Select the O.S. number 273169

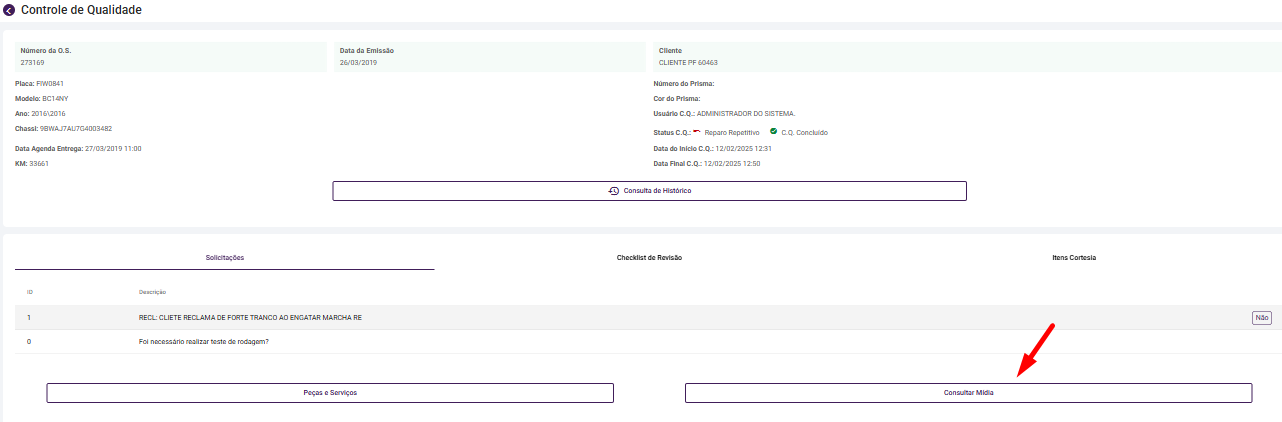[x=32, y=63]
